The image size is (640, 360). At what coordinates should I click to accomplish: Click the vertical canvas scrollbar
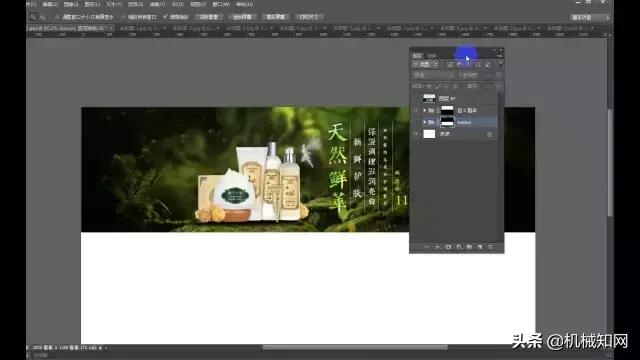610,163
